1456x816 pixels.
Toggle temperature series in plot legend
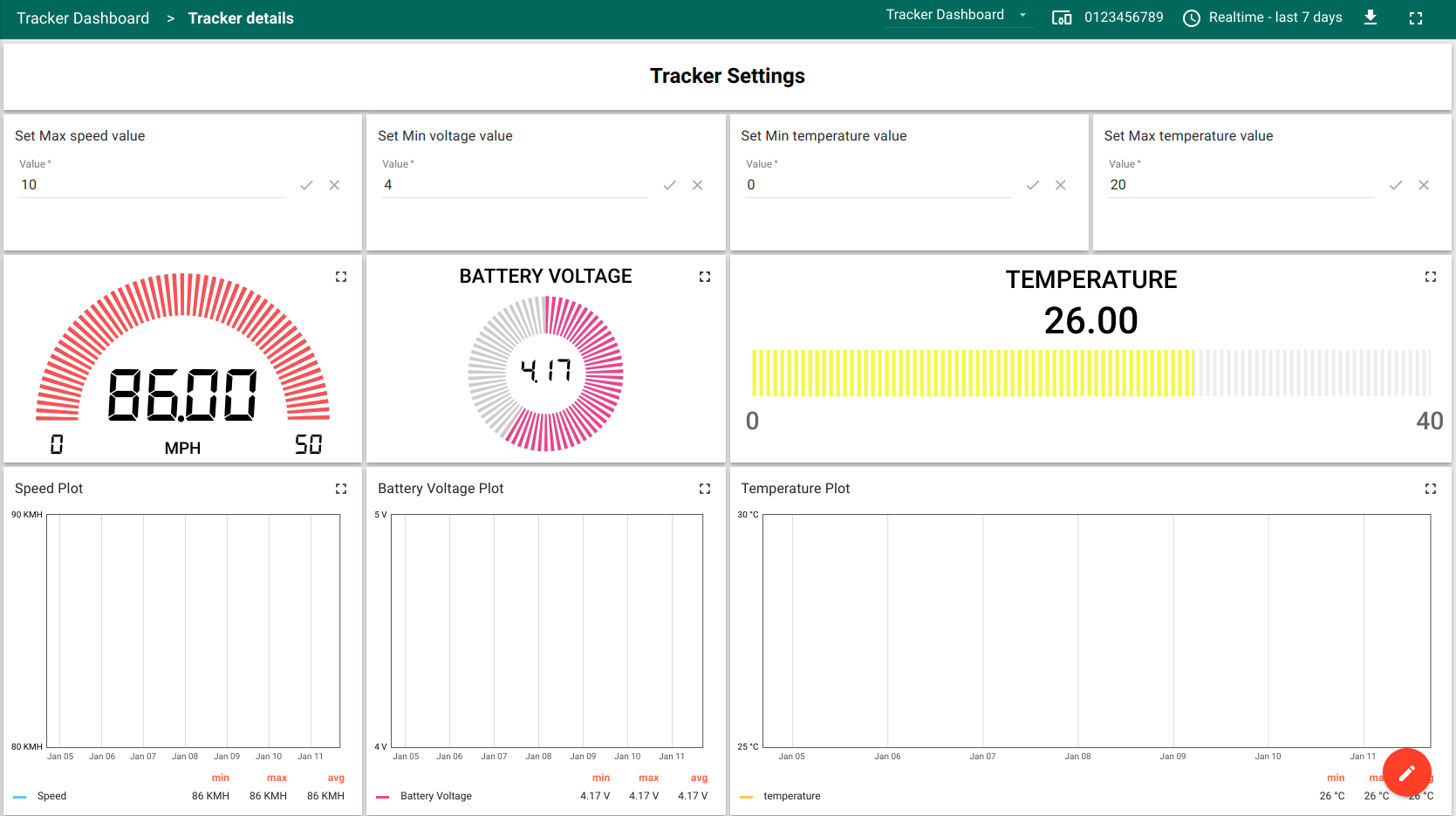click(791, 796)
